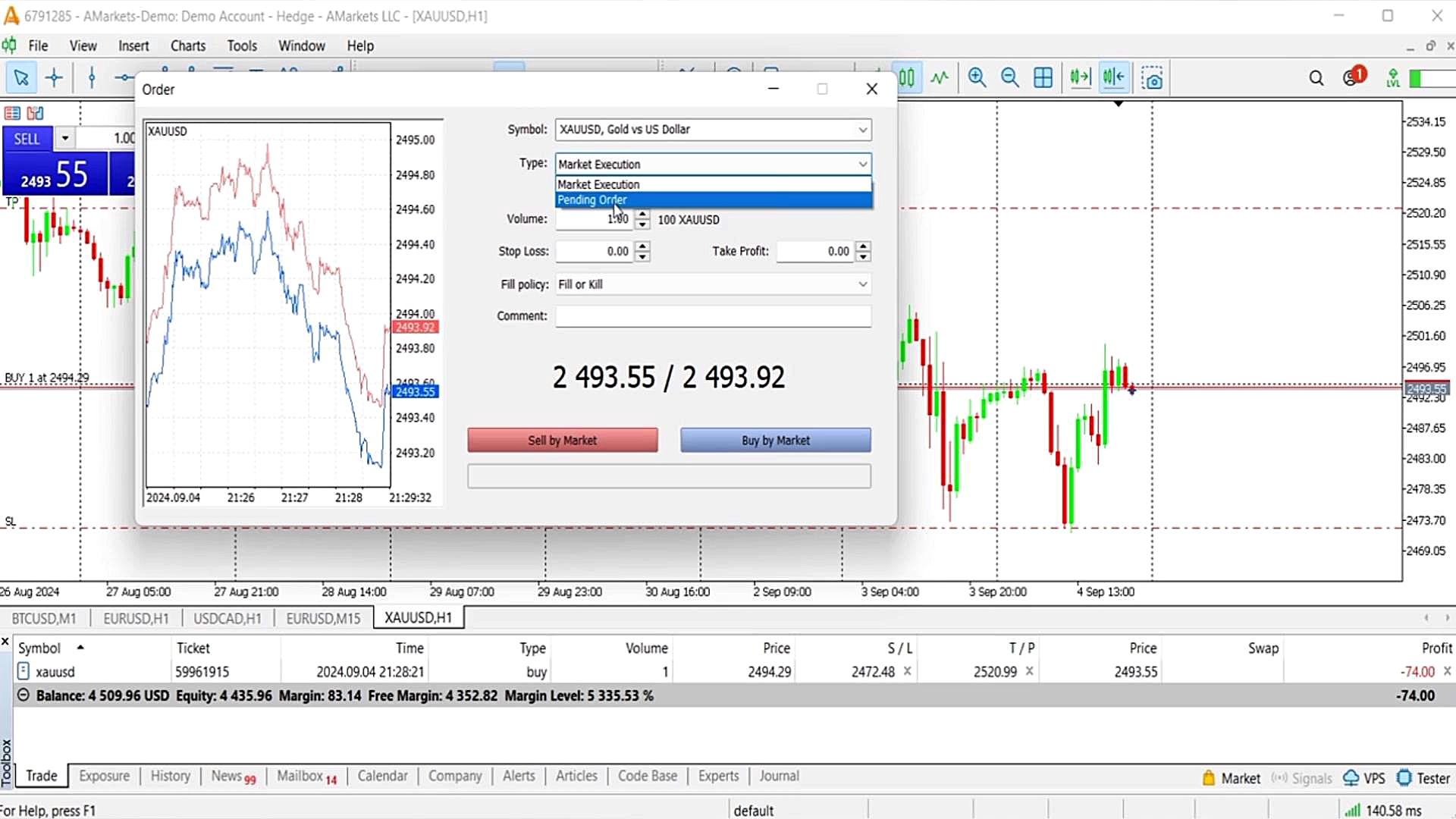Toggle the chart auto scroll icon
Image resolution: width=1456 pixels, height=819 pixels.
(x=1080, y=77)
